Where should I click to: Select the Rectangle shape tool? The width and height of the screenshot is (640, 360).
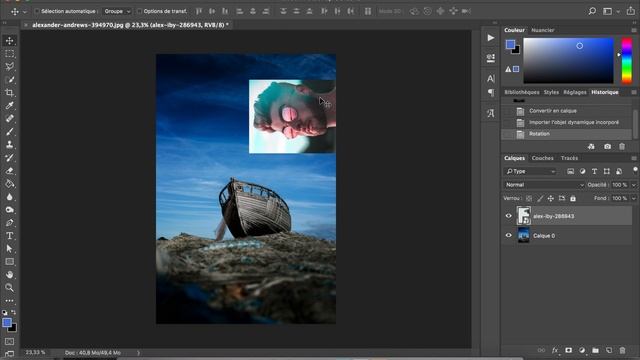click(x=9, y=262)
